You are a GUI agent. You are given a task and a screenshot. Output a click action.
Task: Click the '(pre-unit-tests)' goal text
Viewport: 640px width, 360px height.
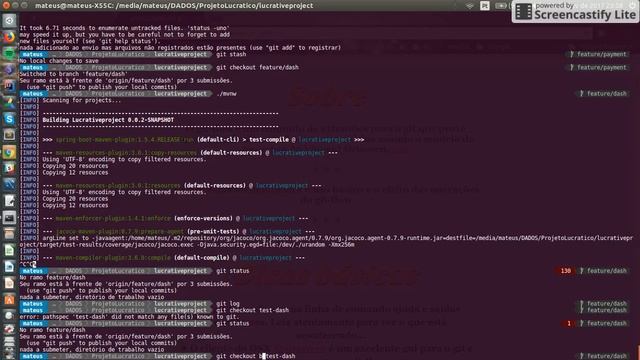point(213,231)
